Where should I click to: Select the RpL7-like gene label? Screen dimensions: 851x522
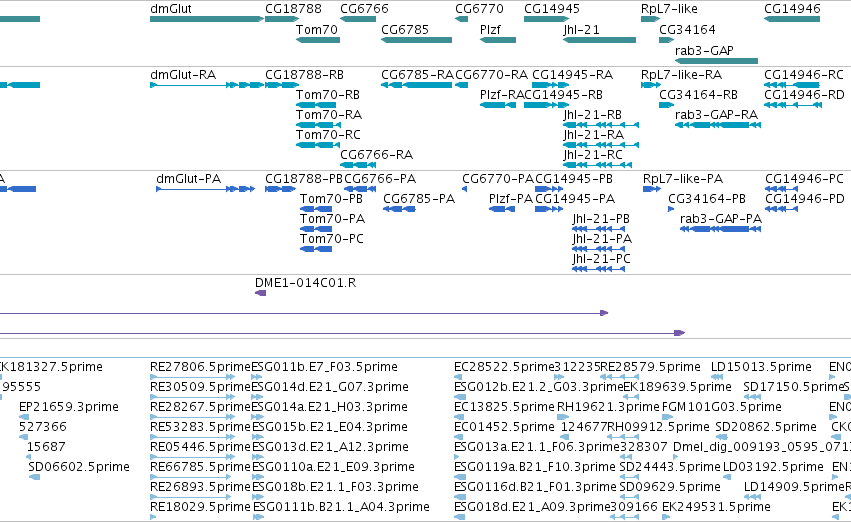coord(669,9)
